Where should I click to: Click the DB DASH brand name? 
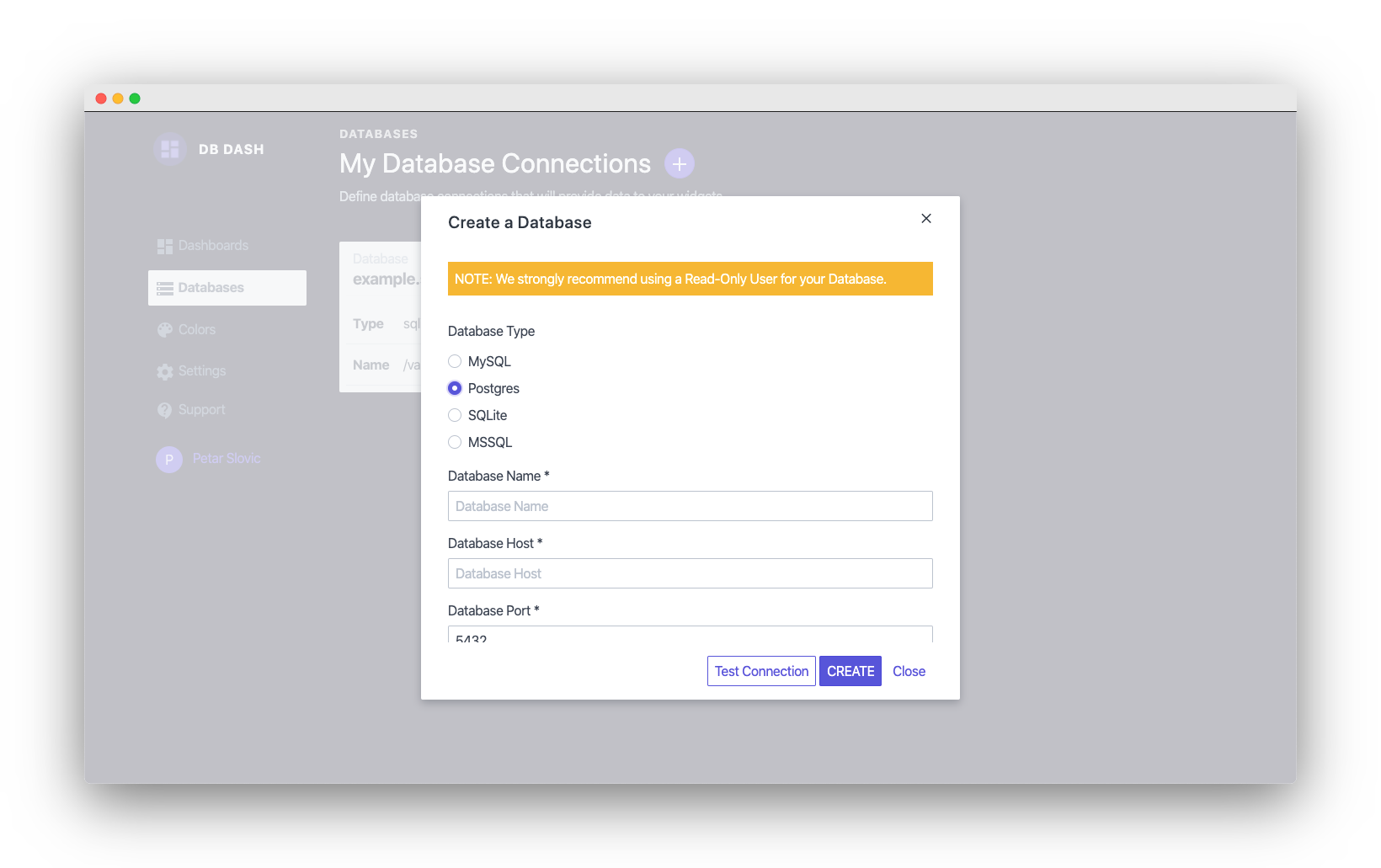(x=232, y=149)
